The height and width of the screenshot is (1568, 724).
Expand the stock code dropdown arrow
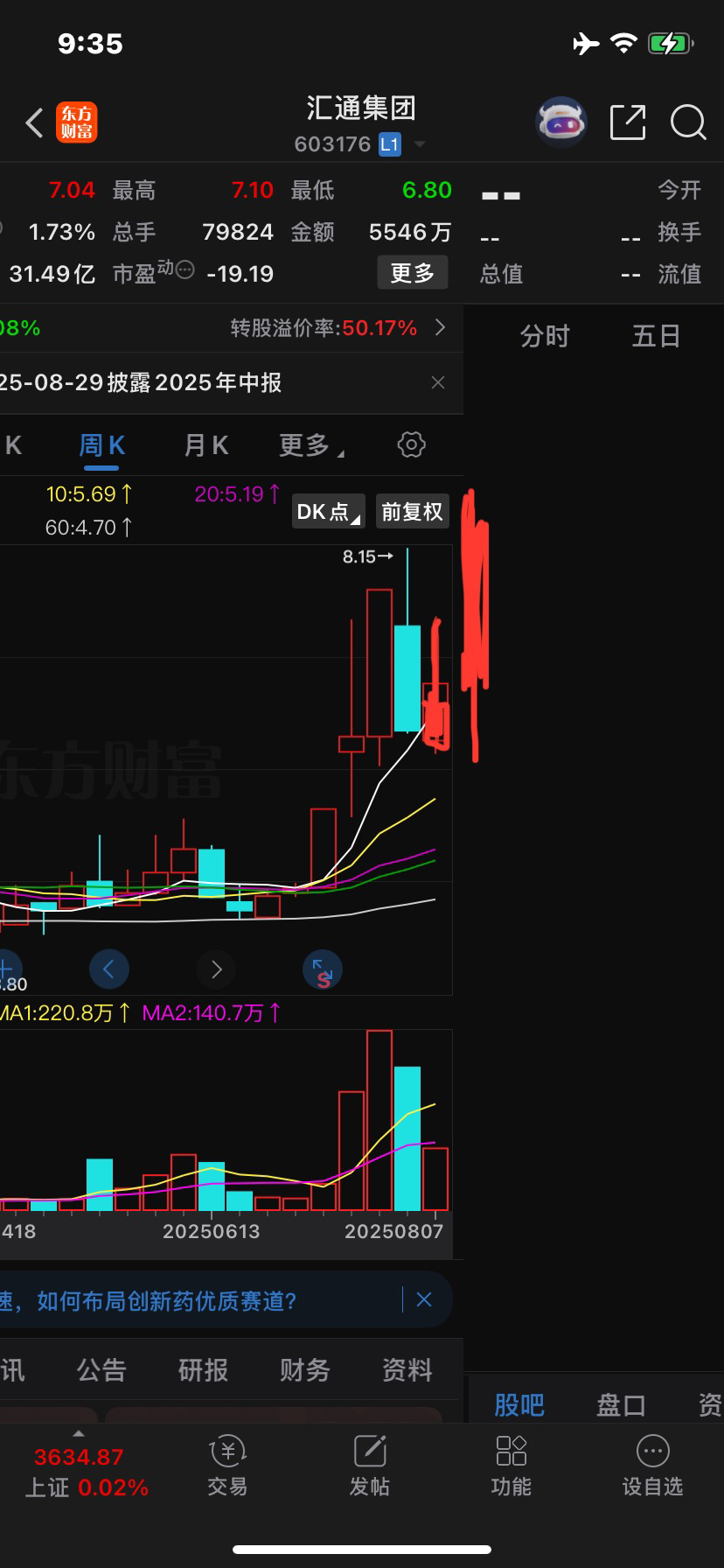click(420, 144)
